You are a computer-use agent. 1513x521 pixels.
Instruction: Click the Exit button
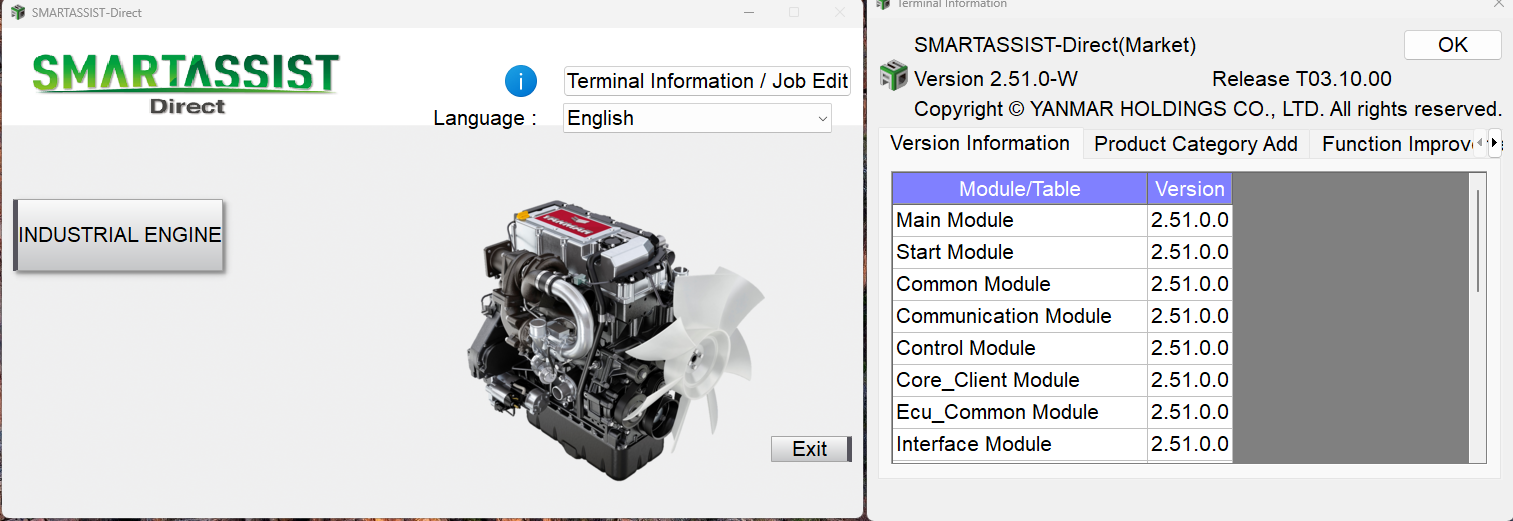coord(811,449)
